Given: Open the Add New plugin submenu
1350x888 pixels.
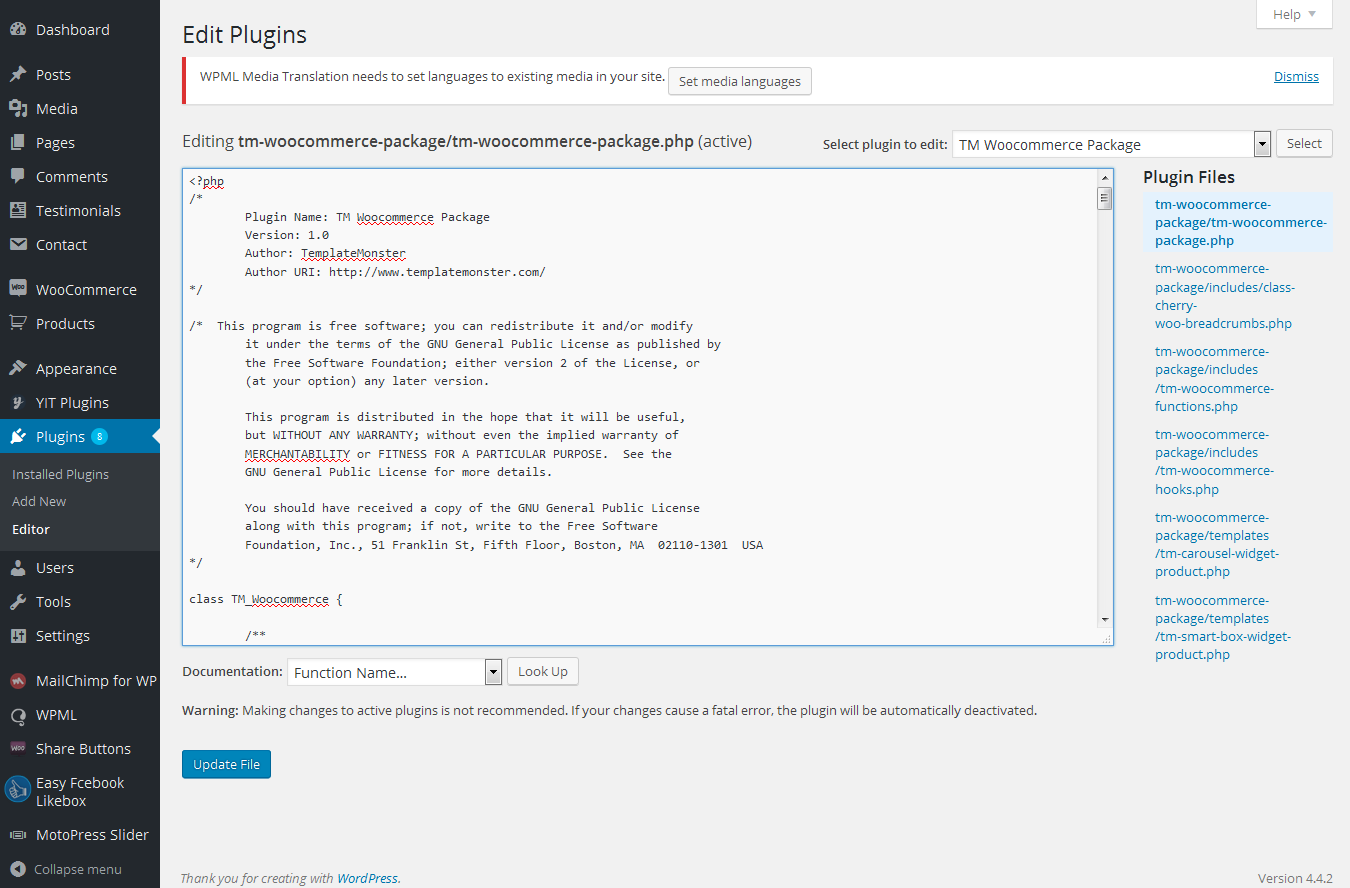Looking at the screenshot, I should pyautogui.click(x=39, y=501).
